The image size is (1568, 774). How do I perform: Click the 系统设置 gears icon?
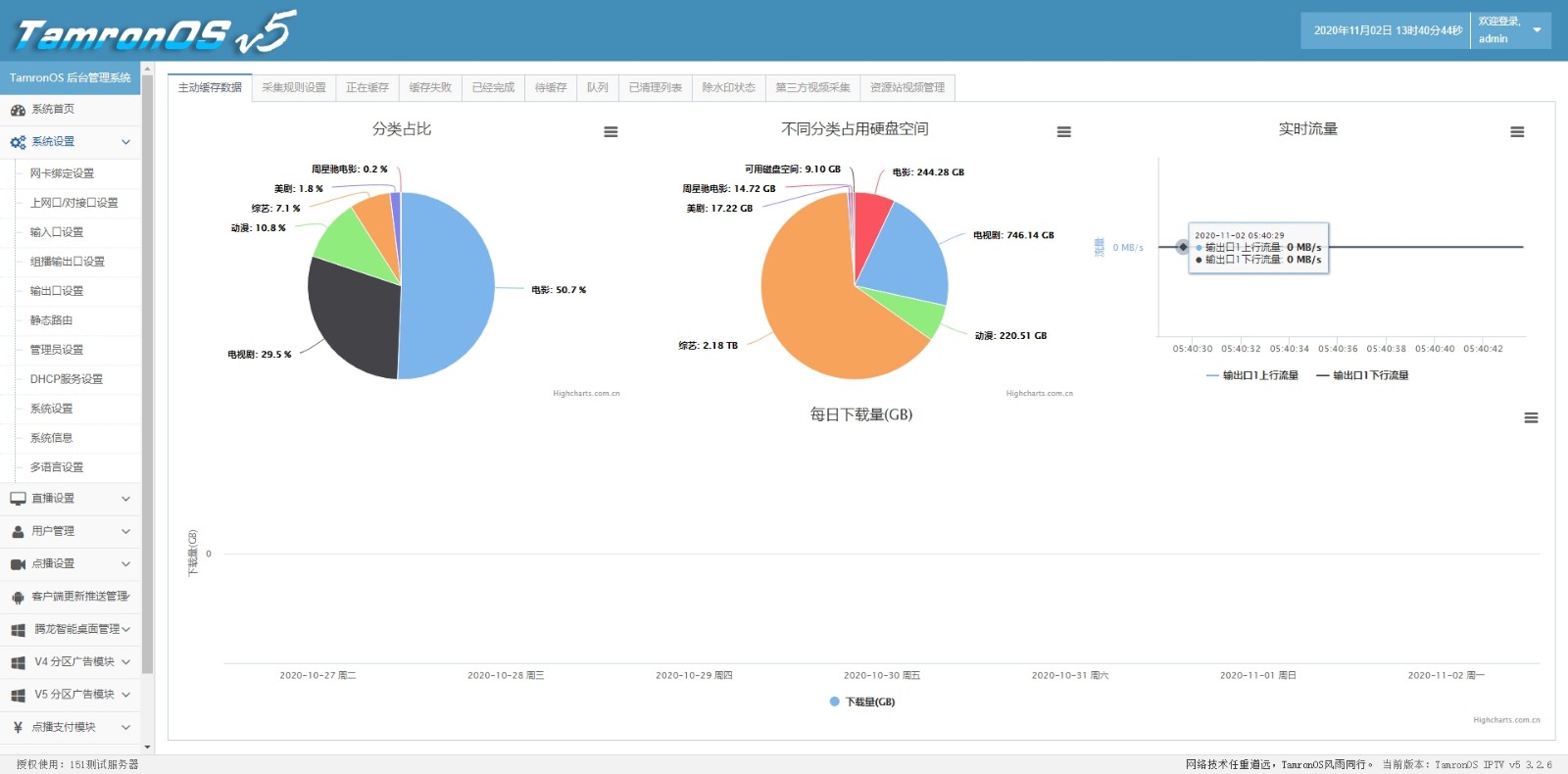point(18,142)
